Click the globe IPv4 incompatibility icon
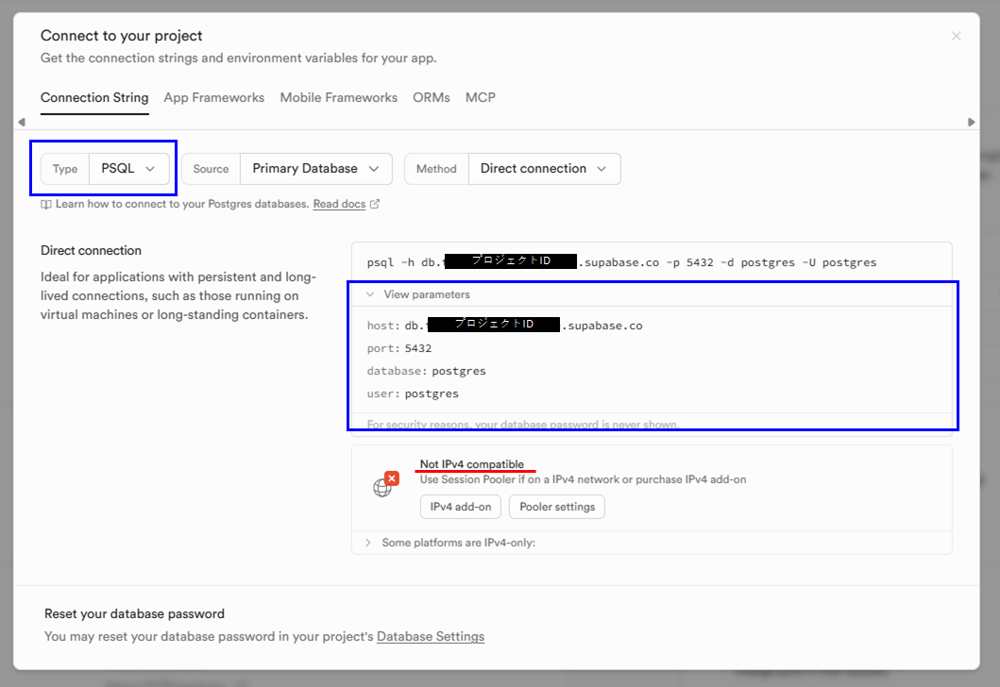 (384, 485)
